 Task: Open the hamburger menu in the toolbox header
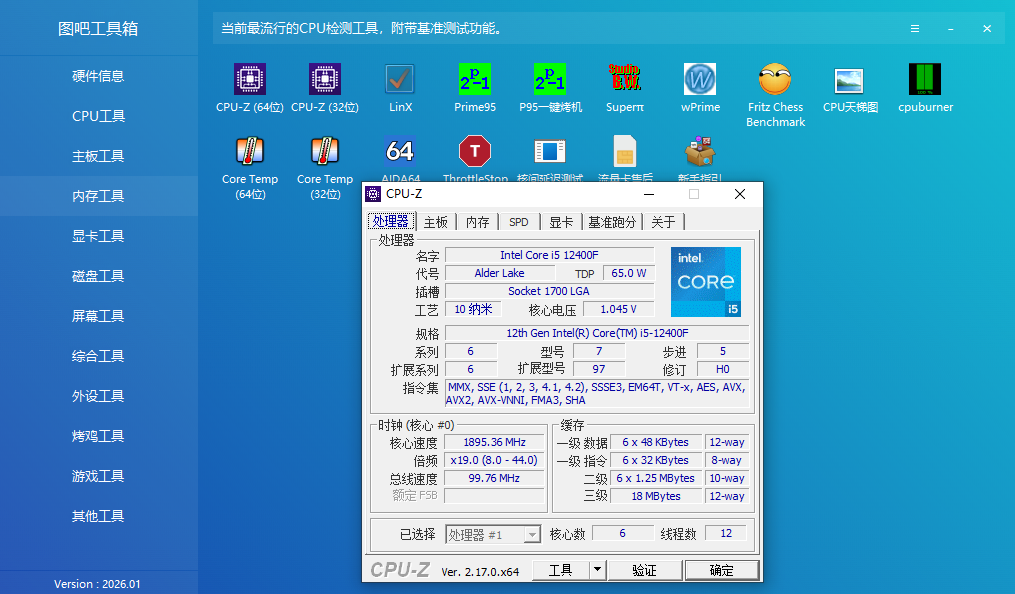coord(914,29)
